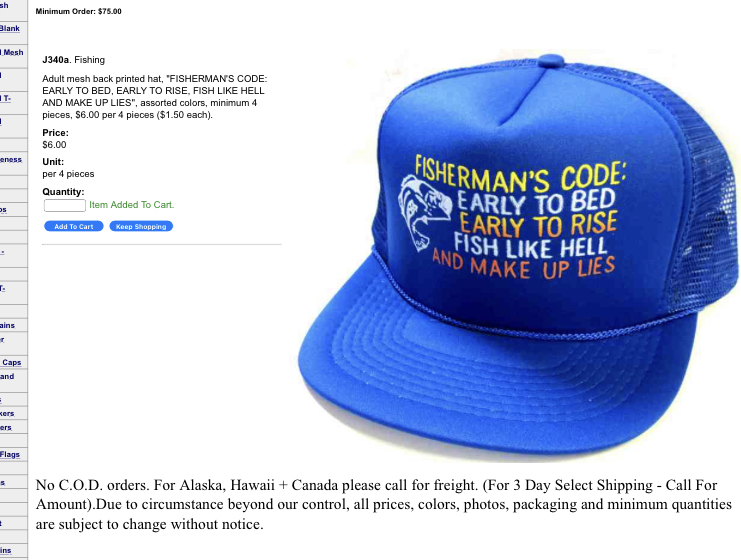
Task: Click the Keep Shopping button
Action: pos(141,226)
